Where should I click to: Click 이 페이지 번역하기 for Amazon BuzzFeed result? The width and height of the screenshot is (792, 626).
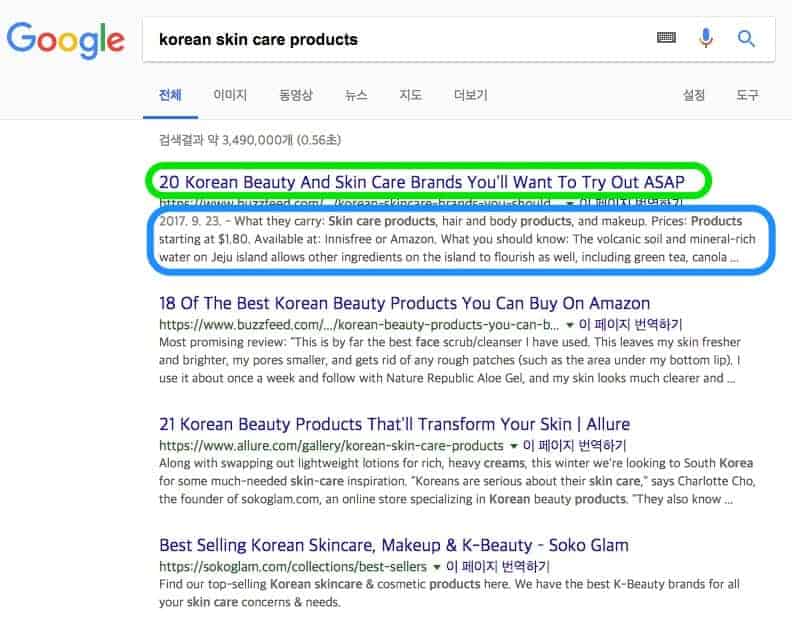tap(630, 324)
